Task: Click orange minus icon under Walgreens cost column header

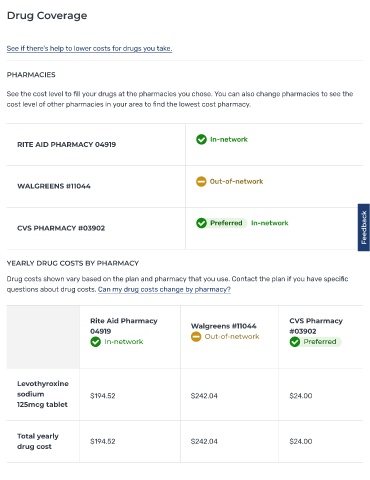Action: [196, 337]
